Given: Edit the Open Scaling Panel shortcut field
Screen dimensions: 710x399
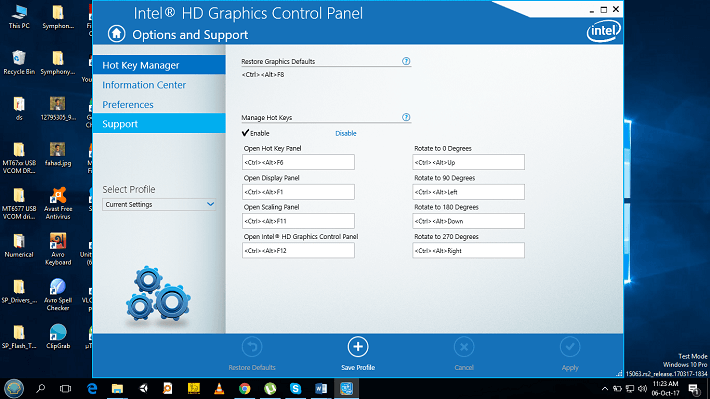Looking at the screenshot, I should point(298,221).
